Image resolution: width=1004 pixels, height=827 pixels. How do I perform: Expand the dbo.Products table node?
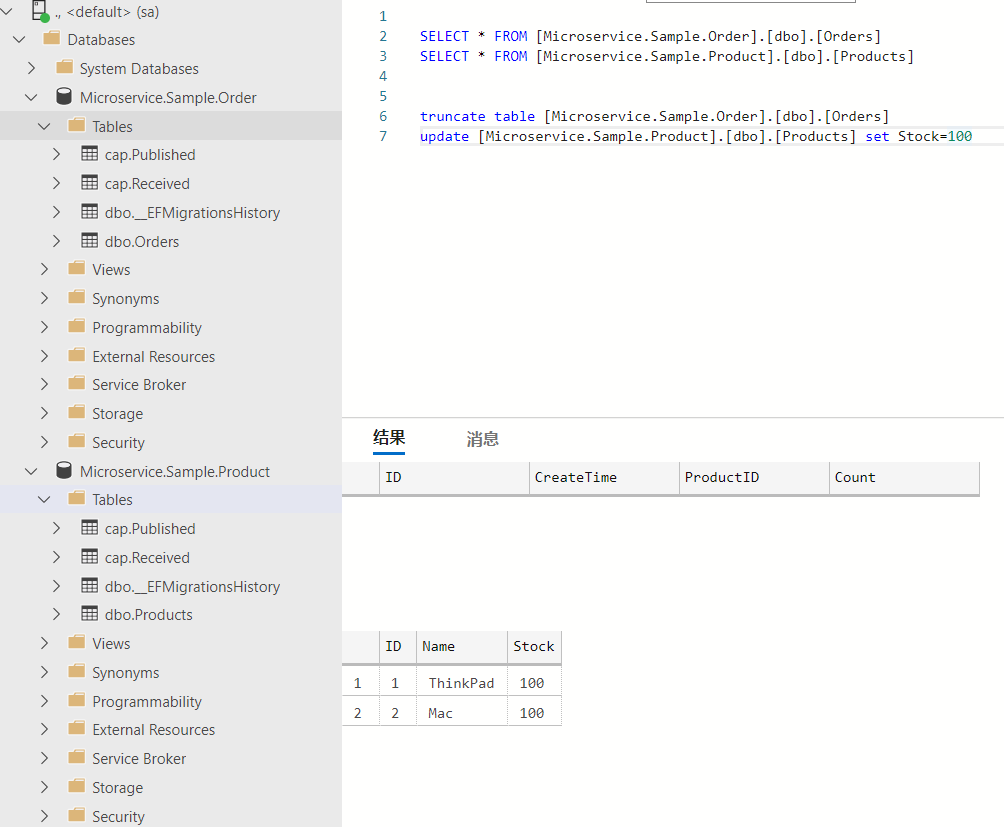[57, 614]
